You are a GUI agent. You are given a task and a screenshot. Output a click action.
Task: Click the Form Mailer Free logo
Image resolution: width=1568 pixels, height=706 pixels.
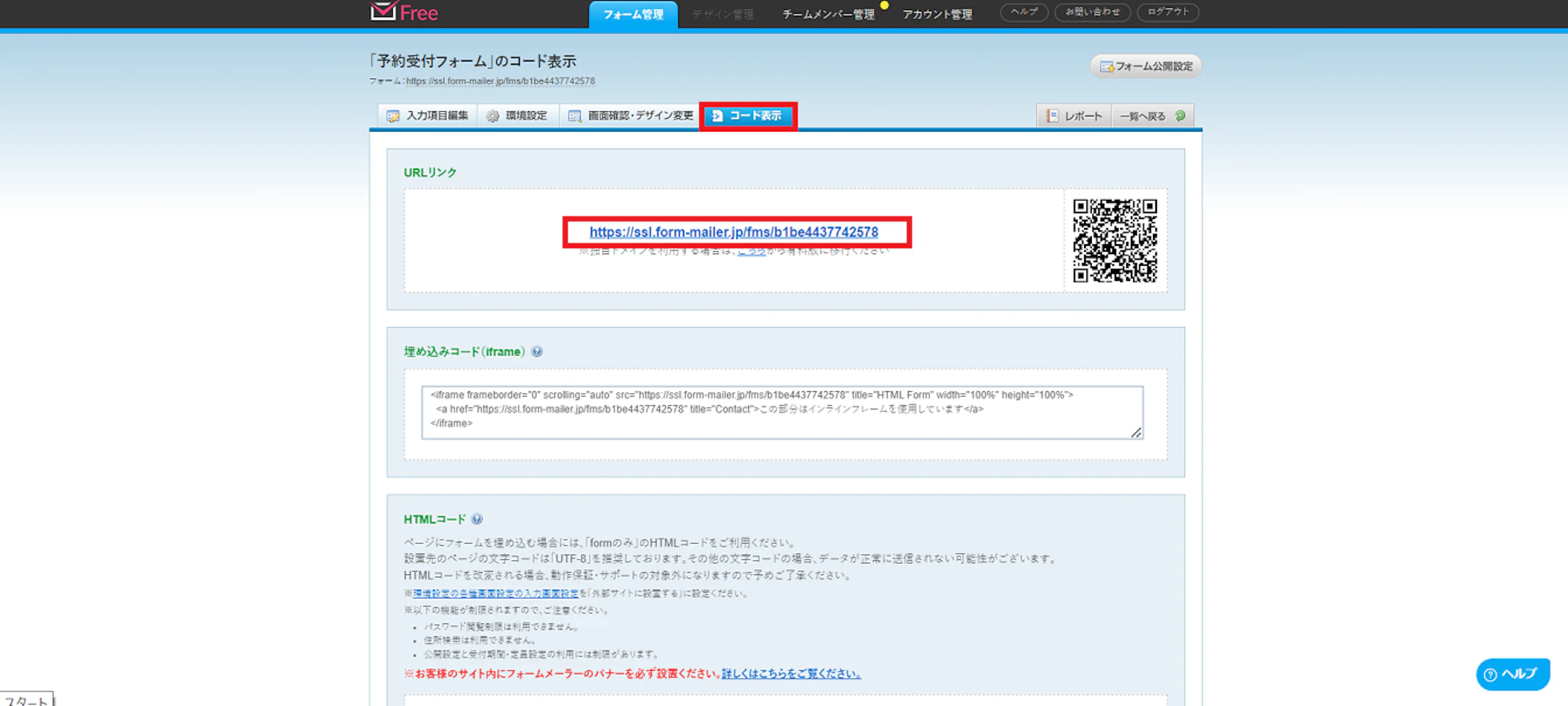(404, 12)
